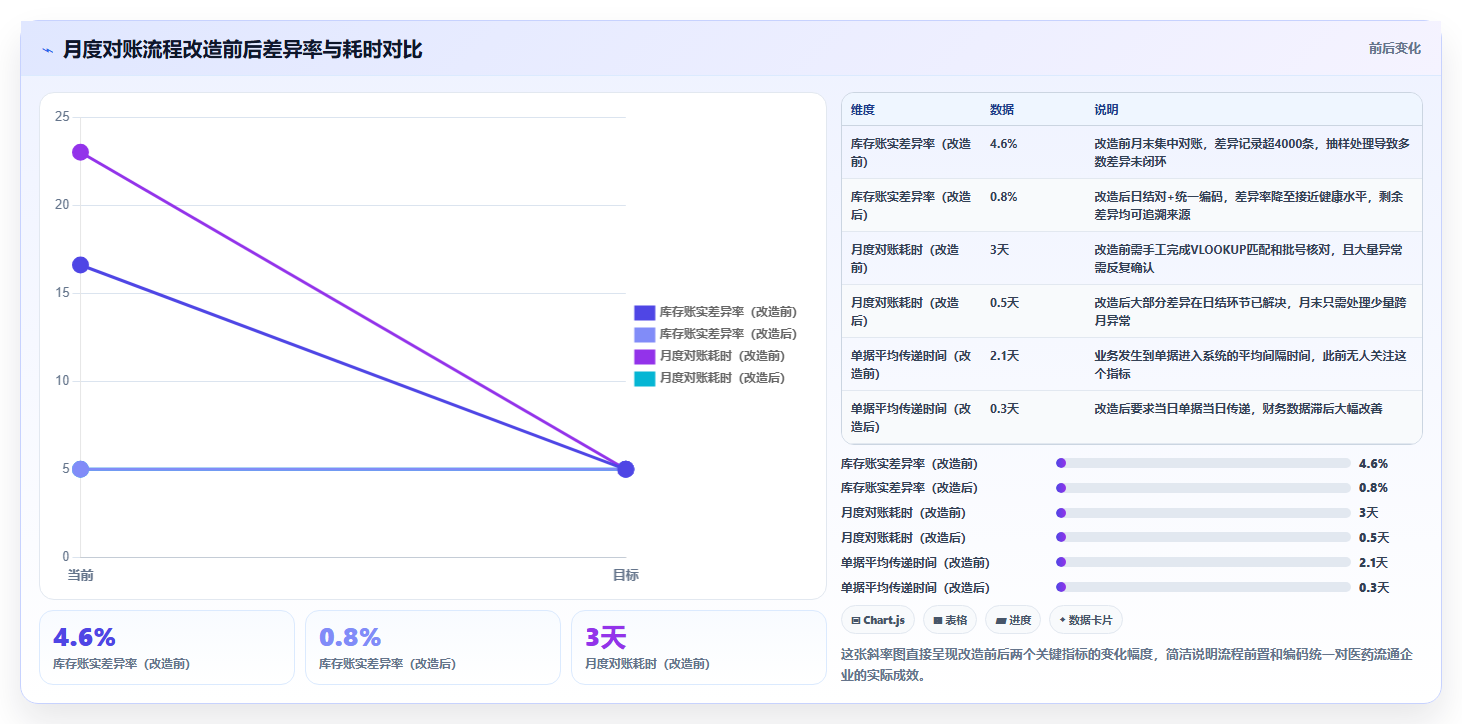This screenshot has width=1462, height=724.
Task: Click description about 差异记录超4000条
Action: (1252, 153)
